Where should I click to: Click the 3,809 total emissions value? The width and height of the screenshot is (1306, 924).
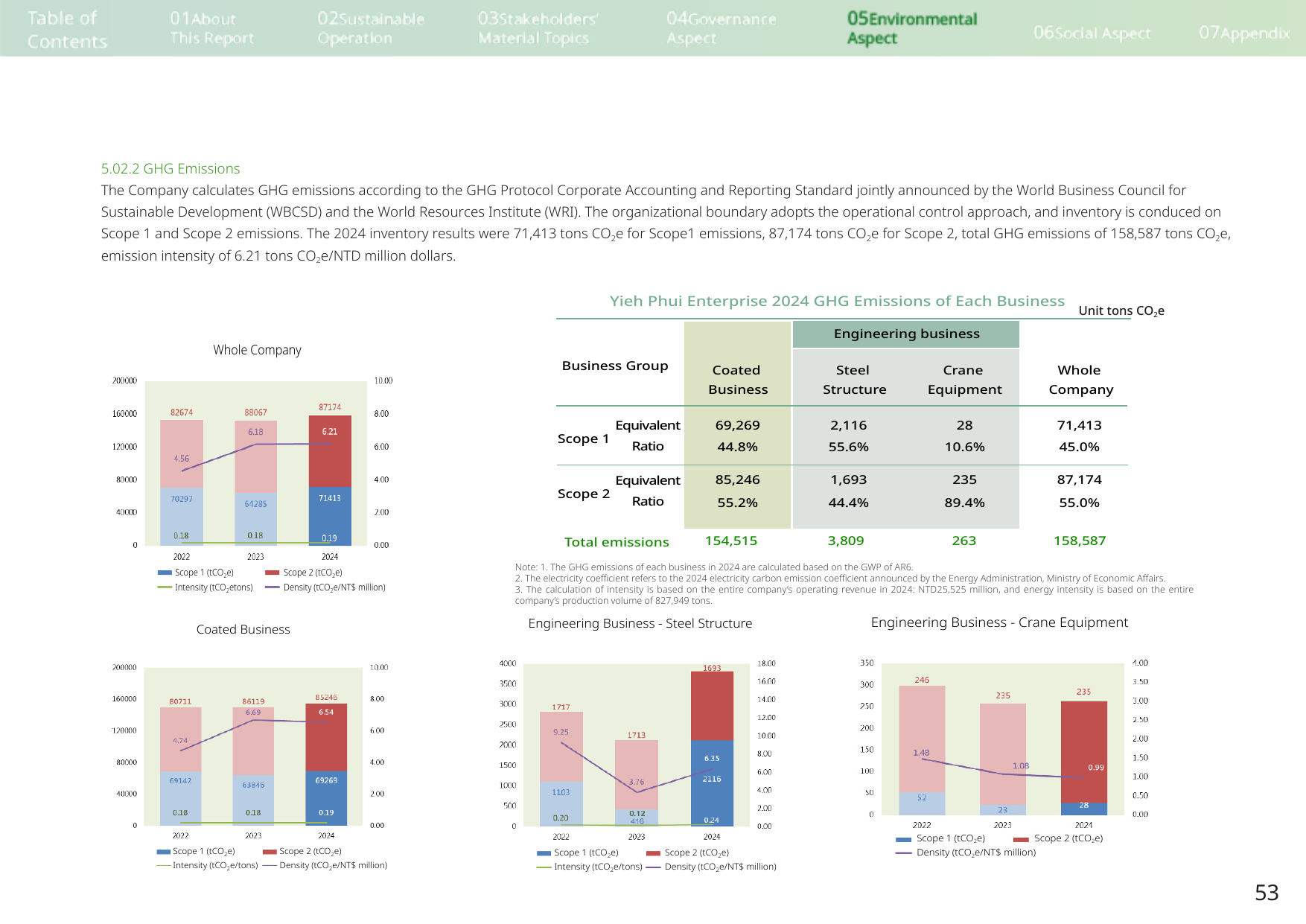coord(846,541)
